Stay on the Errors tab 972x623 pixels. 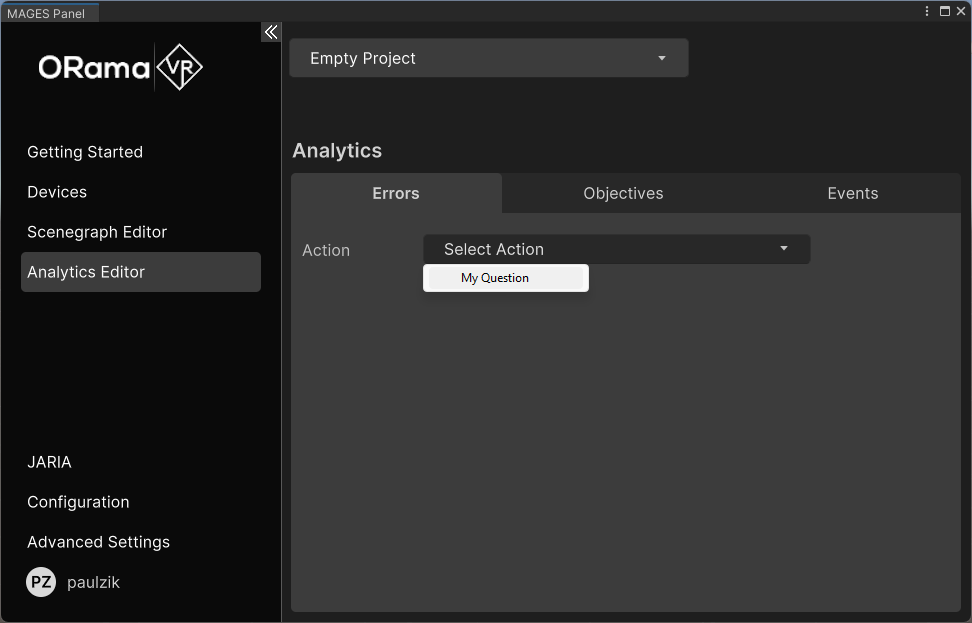pyautogui.click(x=395, y=193)
